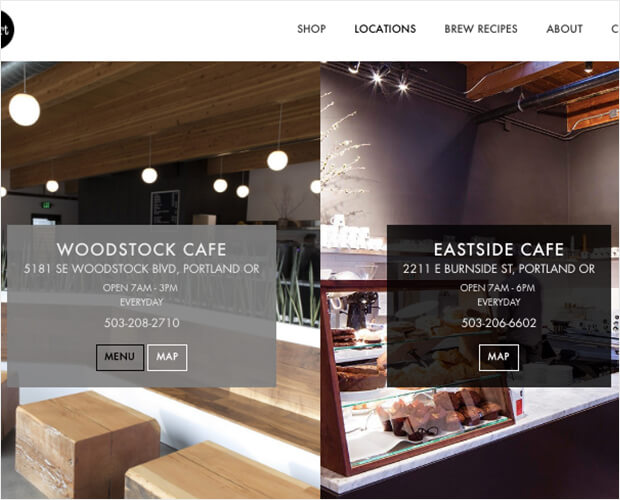
Task: Click the black circular site logo
Action: point(7,30)
